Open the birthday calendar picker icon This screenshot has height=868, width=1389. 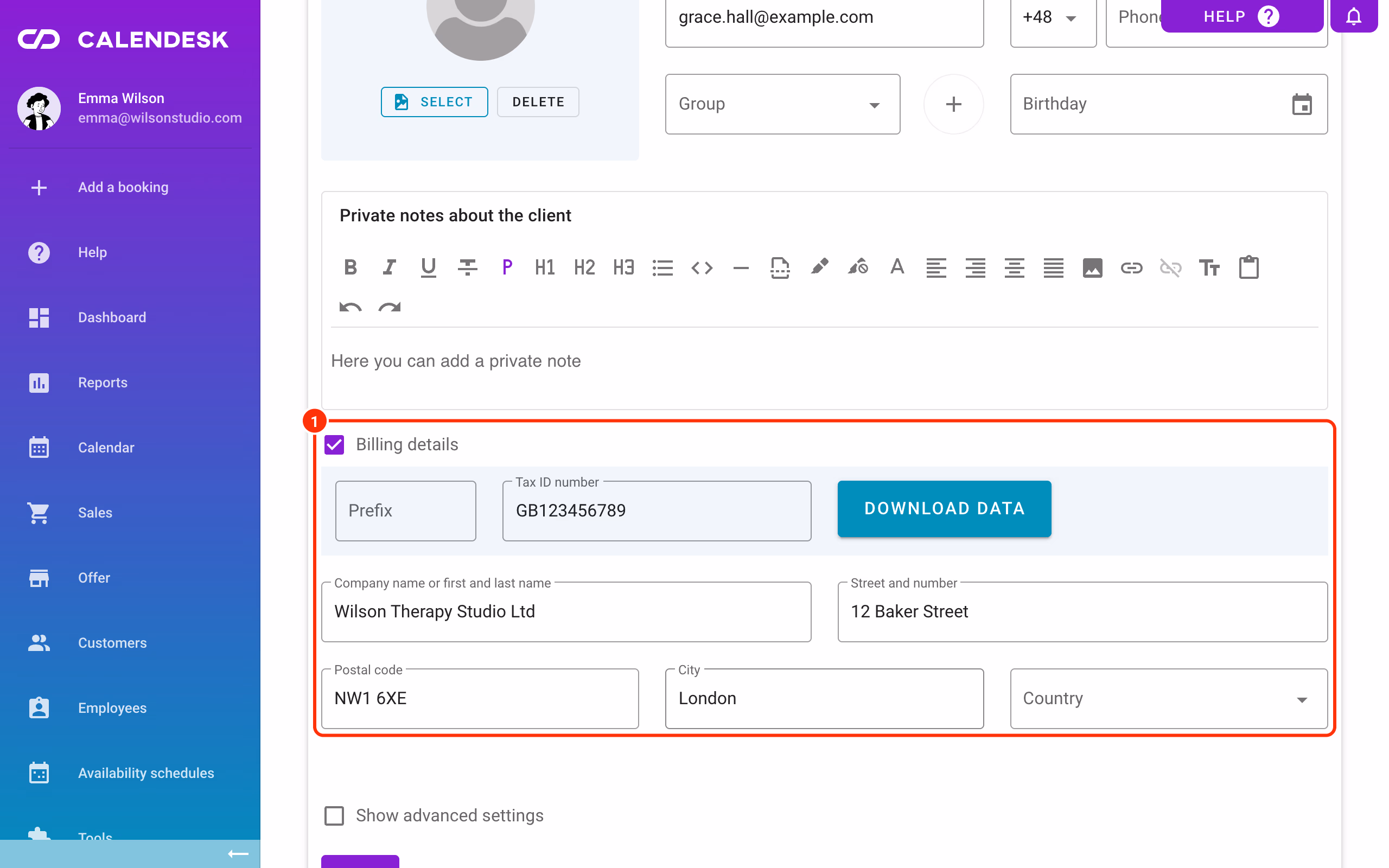1301,105
